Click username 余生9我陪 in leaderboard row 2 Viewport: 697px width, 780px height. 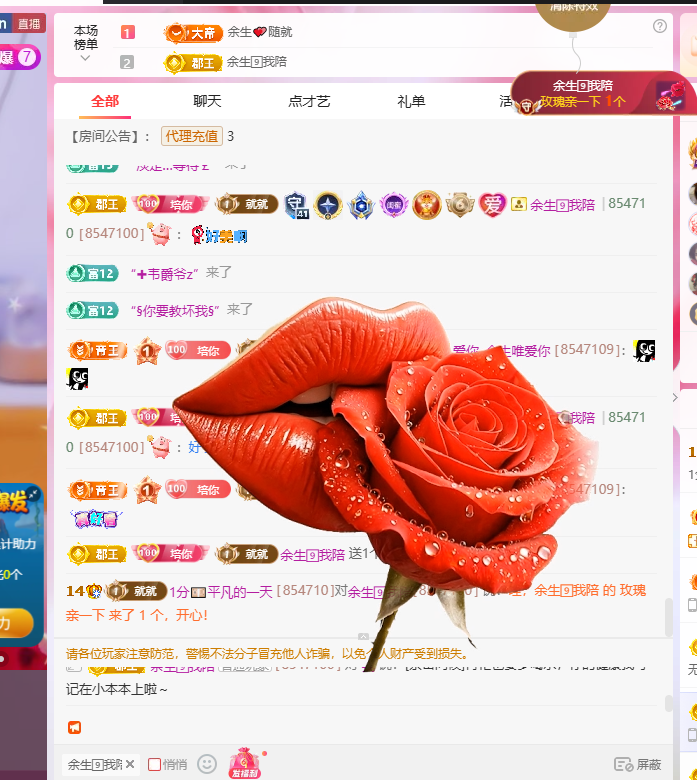pyautogui.click(x=257, y=62)
